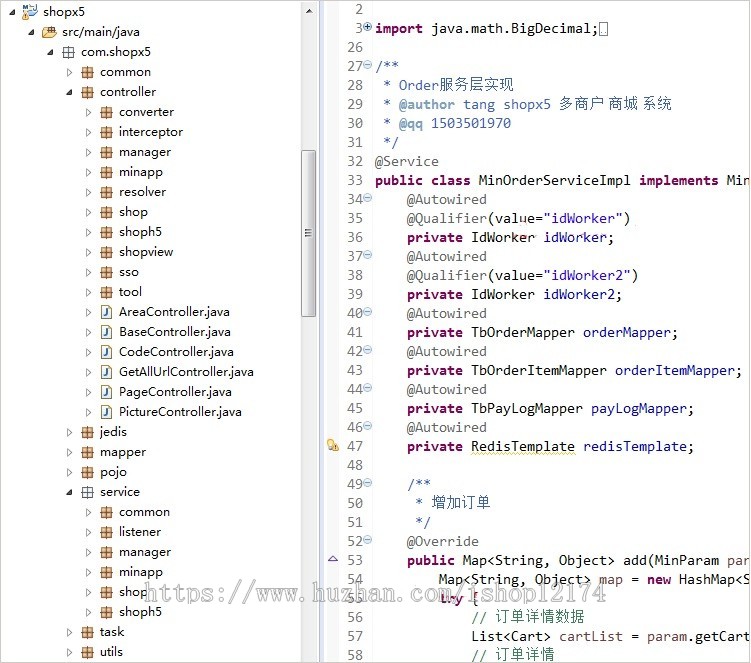This screenshot has height=663, width=751.
Task: Click the Package Explorer vertical scrollbar thumb
Action: pos(309,233)
